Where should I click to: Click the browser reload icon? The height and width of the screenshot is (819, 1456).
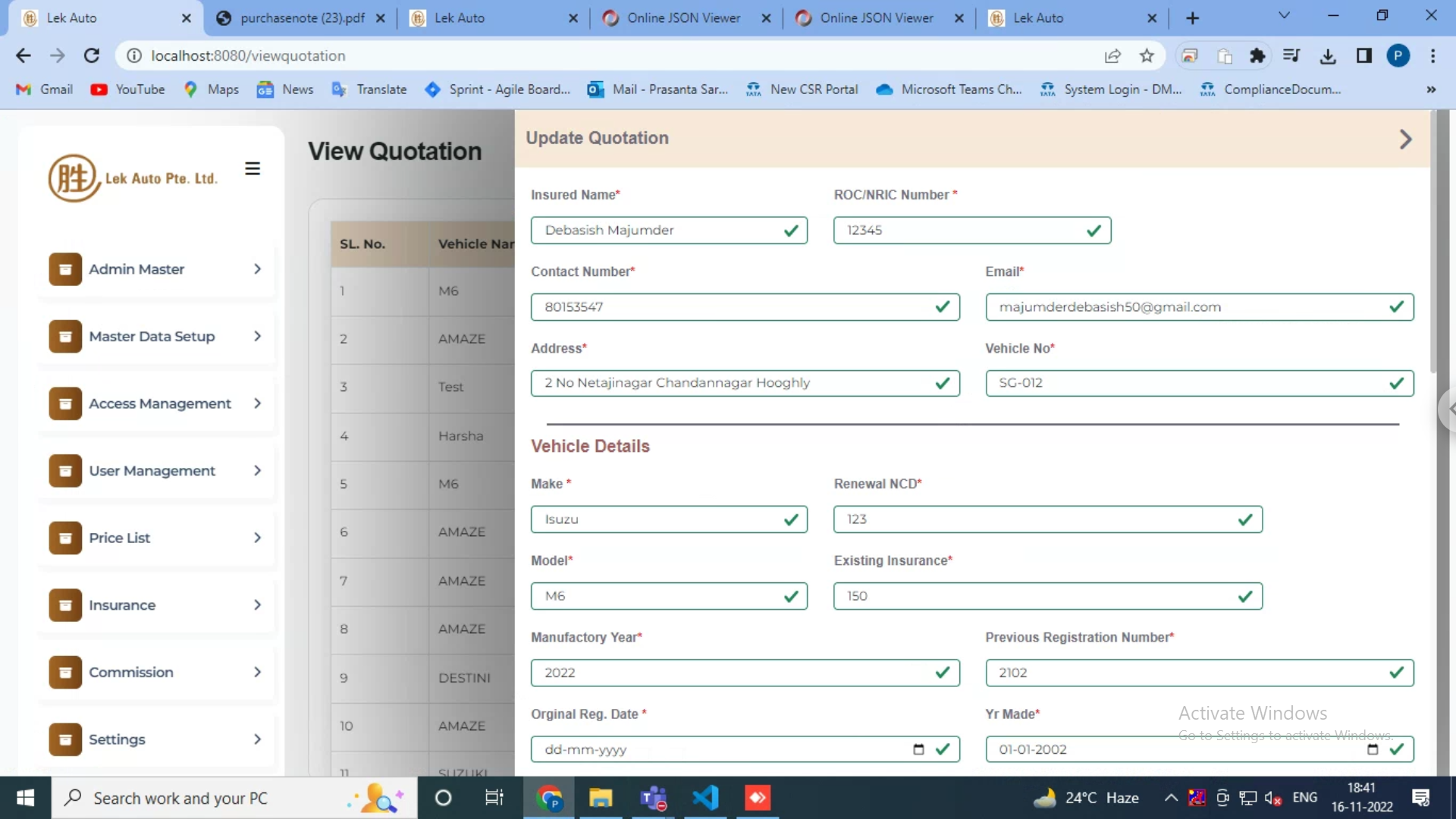point(92,55)
